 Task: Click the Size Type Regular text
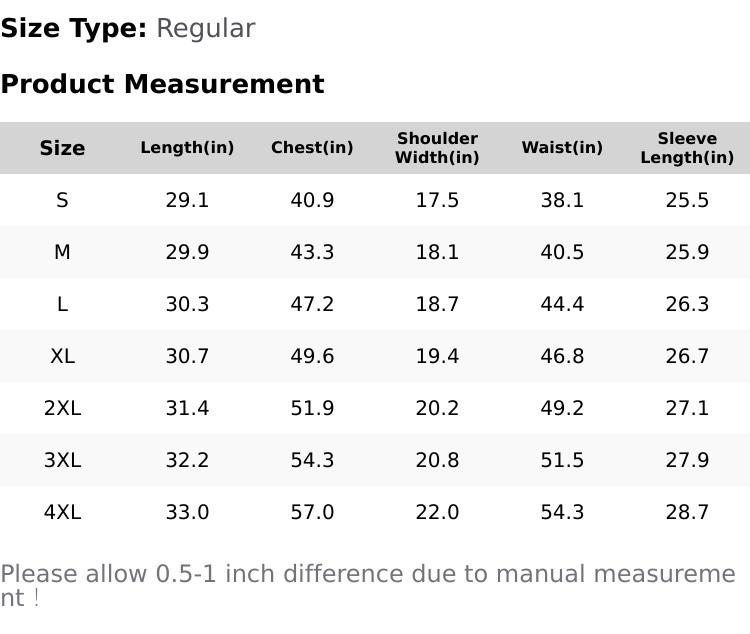[128, 28]
